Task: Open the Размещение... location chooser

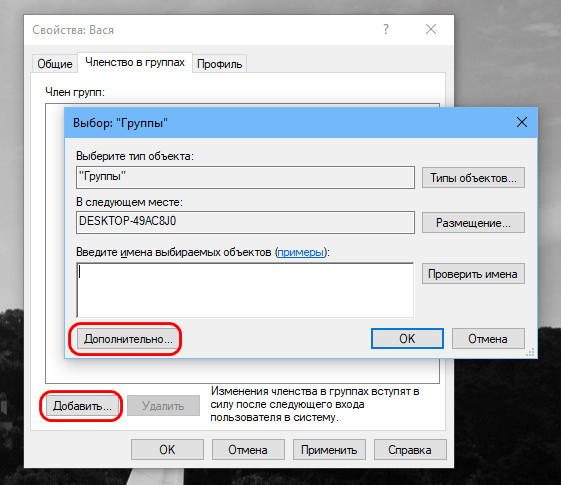Action: click(x=473, y=222)
